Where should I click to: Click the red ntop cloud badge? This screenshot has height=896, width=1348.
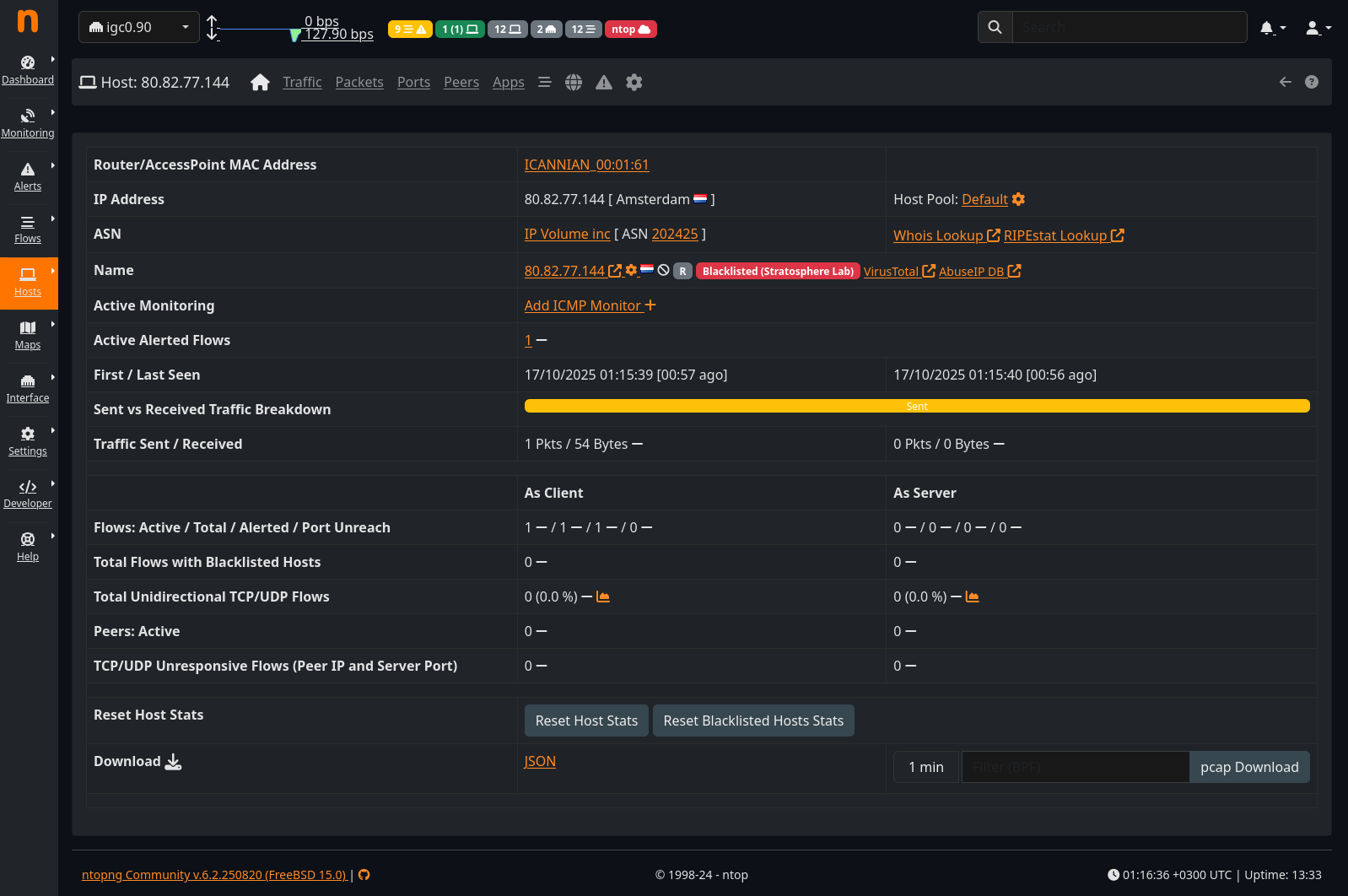(631, 29)
